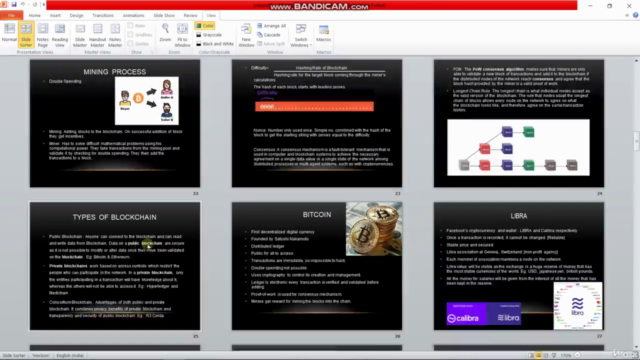
Task: Open PowerPoint Help question mark icon
Action: pyautogui.click(x=636, y=15)
